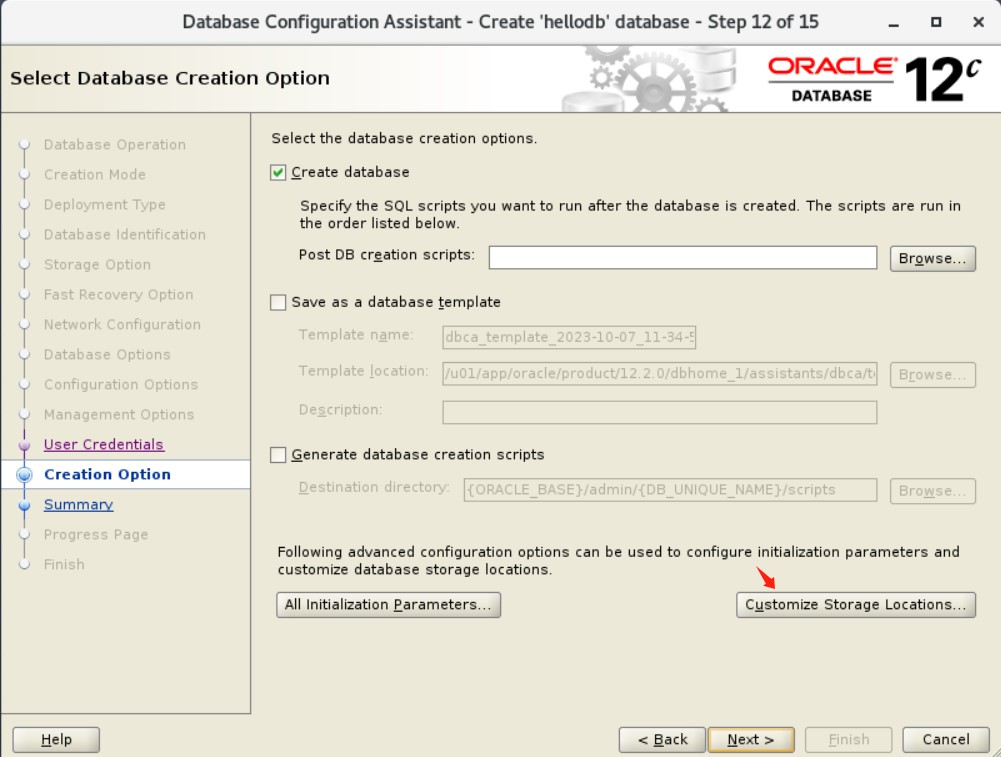Click the Oracle Database 12c logo
Screen dimensions: 1001x757
click(x=873, y=79)
